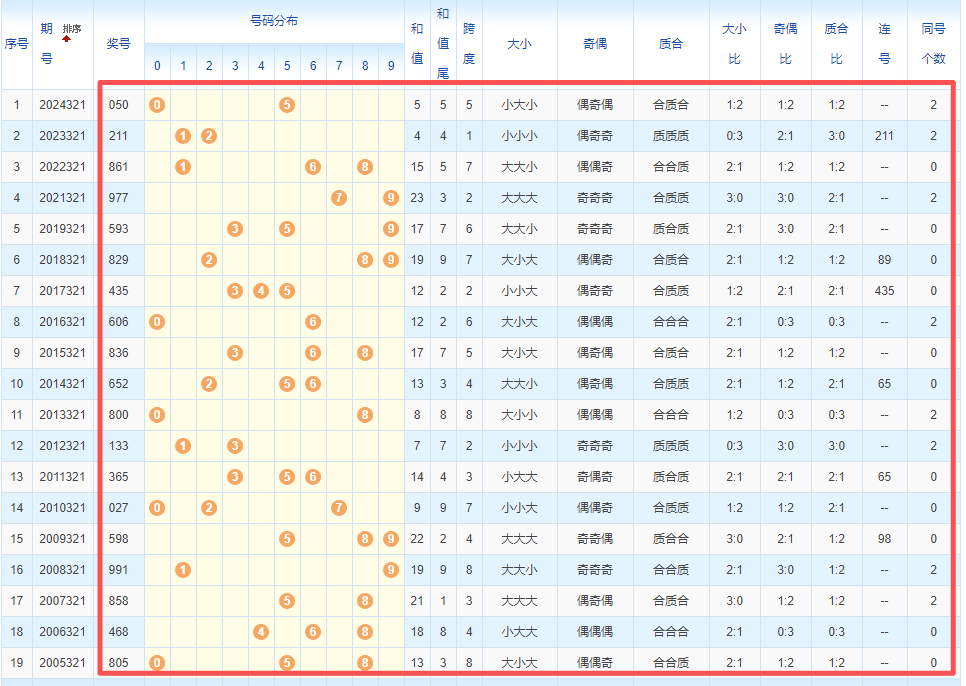Screen dimensions: 966x686
Task: Click the red sort arrow under 排序
Action: [67, 39]
